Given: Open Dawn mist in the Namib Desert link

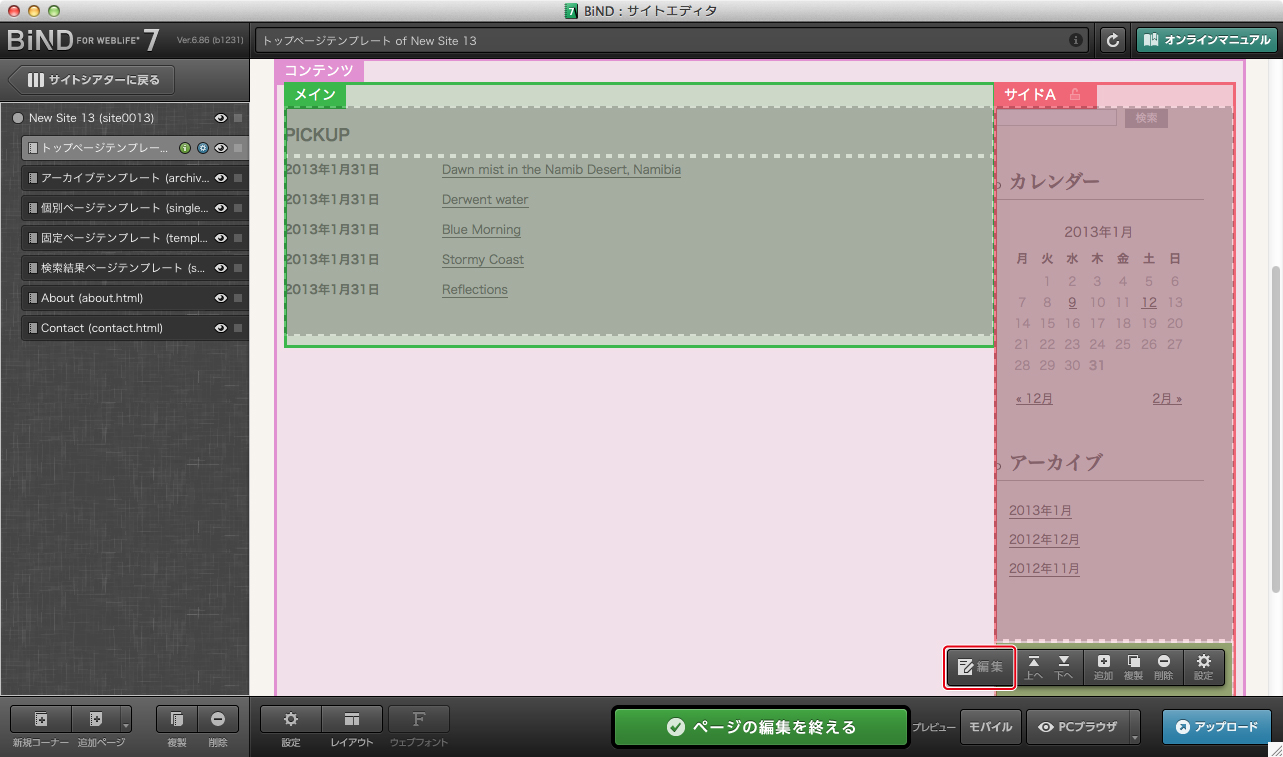Looking at the screenshot, I should click(561, 170).
